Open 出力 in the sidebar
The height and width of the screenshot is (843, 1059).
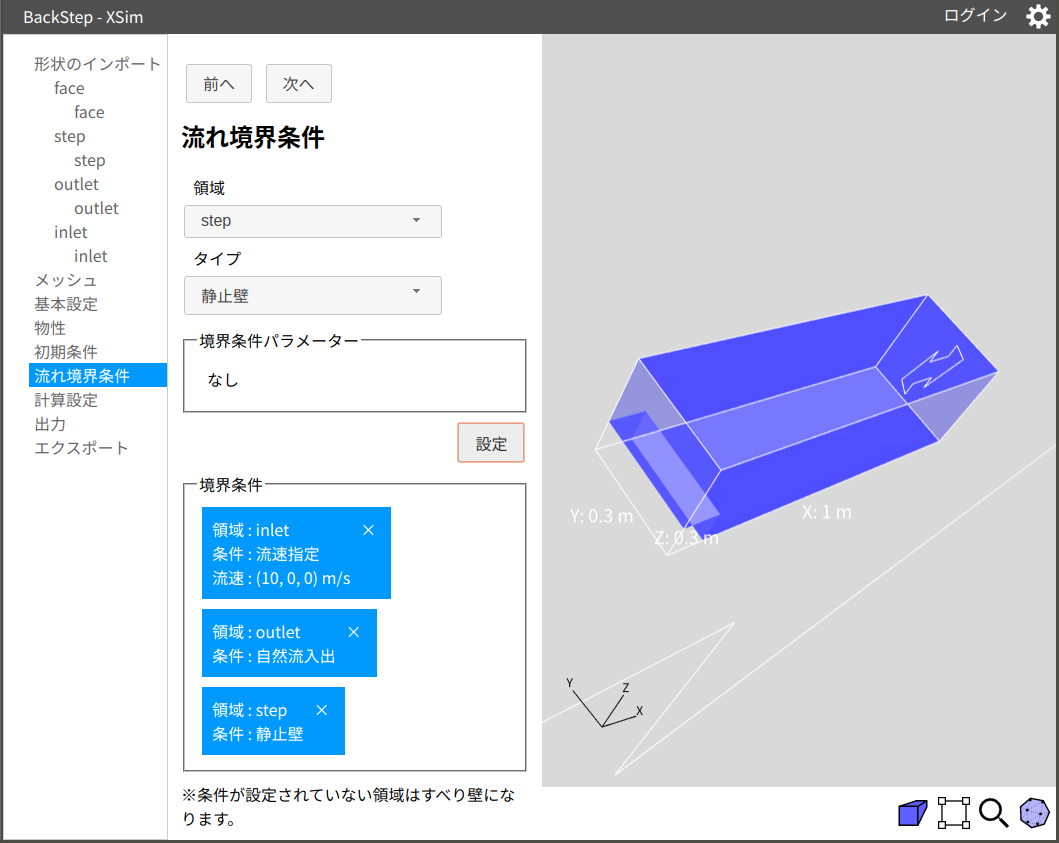click(50, 424)
